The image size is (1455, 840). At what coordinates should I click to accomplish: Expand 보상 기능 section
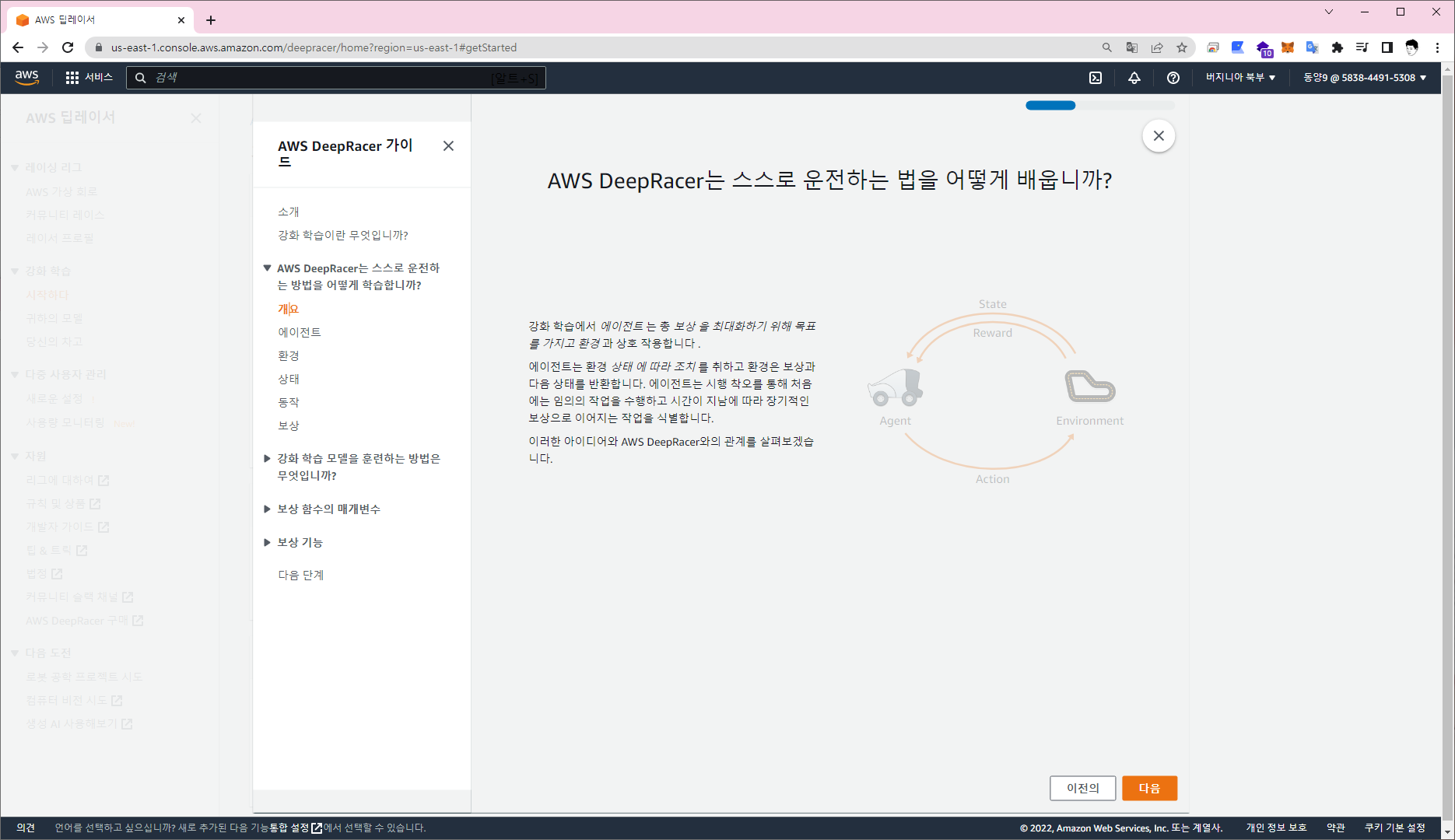pyautogui.click(x=267, y=543)
